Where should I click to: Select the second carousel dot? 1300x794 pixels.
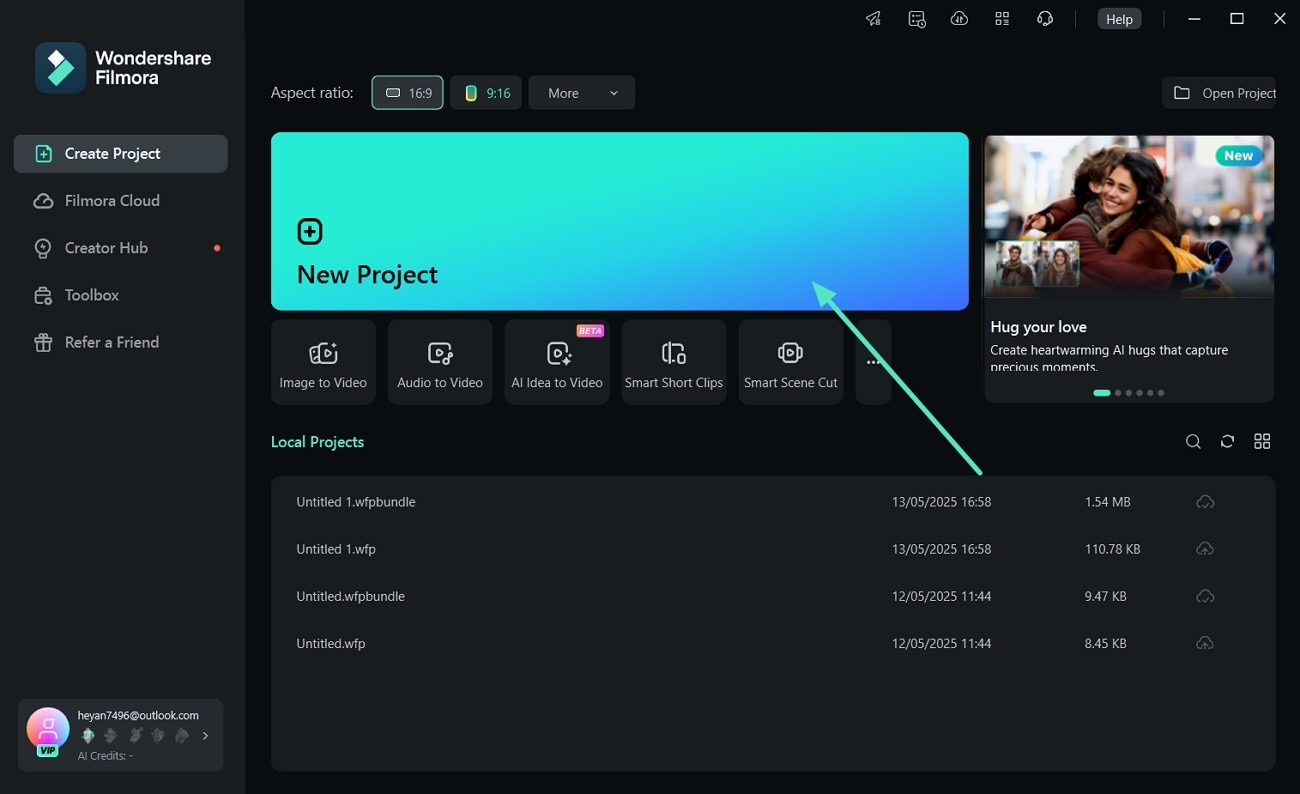(x=1117, y=393)
